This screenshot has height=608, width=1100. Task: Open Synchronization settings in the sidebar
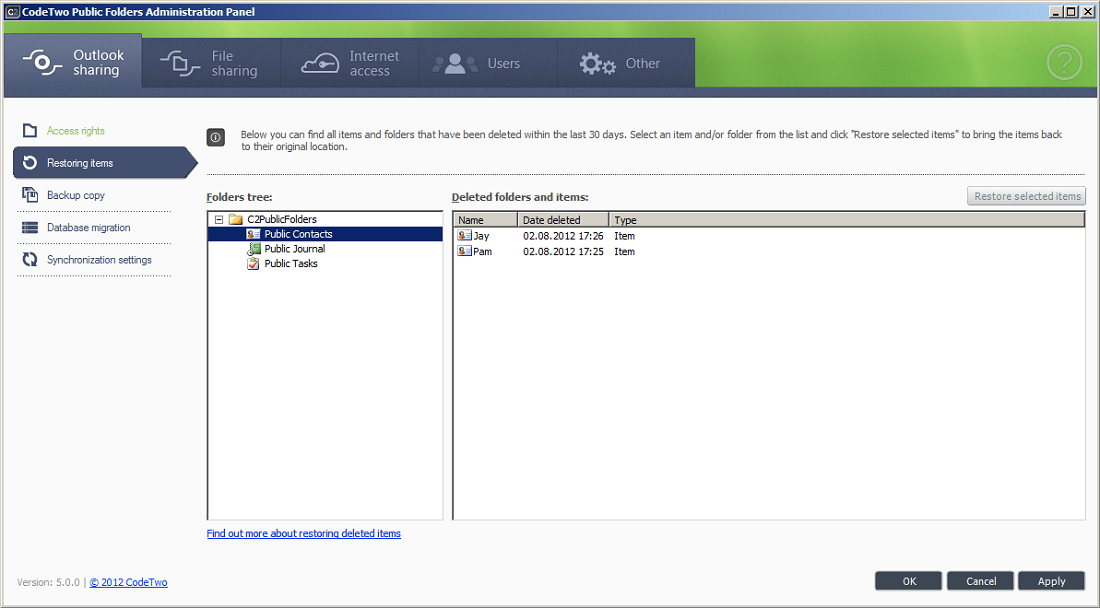click(99, 259)
